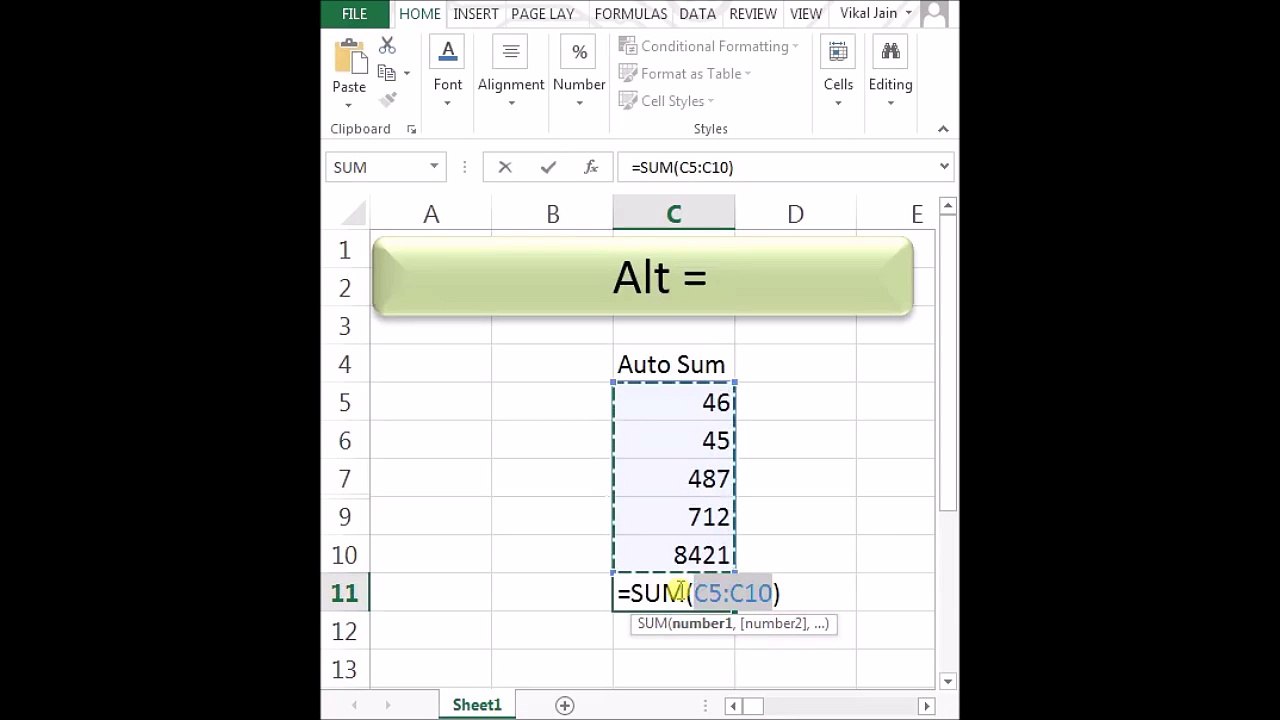Click cell containing 487
This screenshot has height=720, width=1280.
tap(674, 478)
